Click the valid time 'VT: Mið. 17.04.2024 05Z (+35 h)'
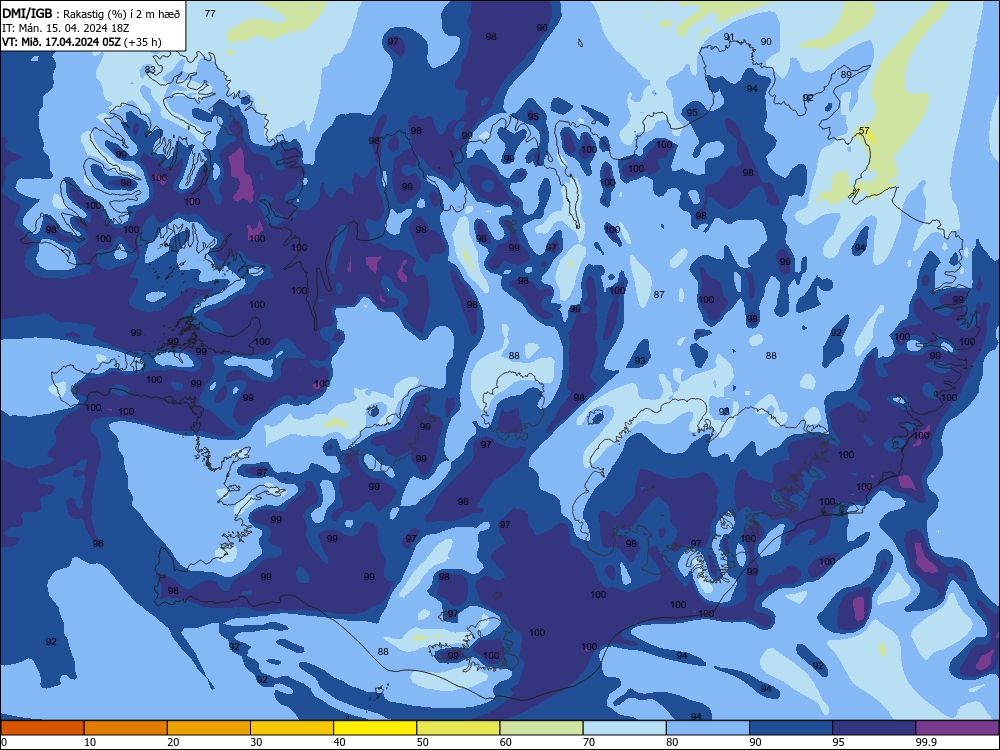The image size is (1000, 750). point(82,42)
